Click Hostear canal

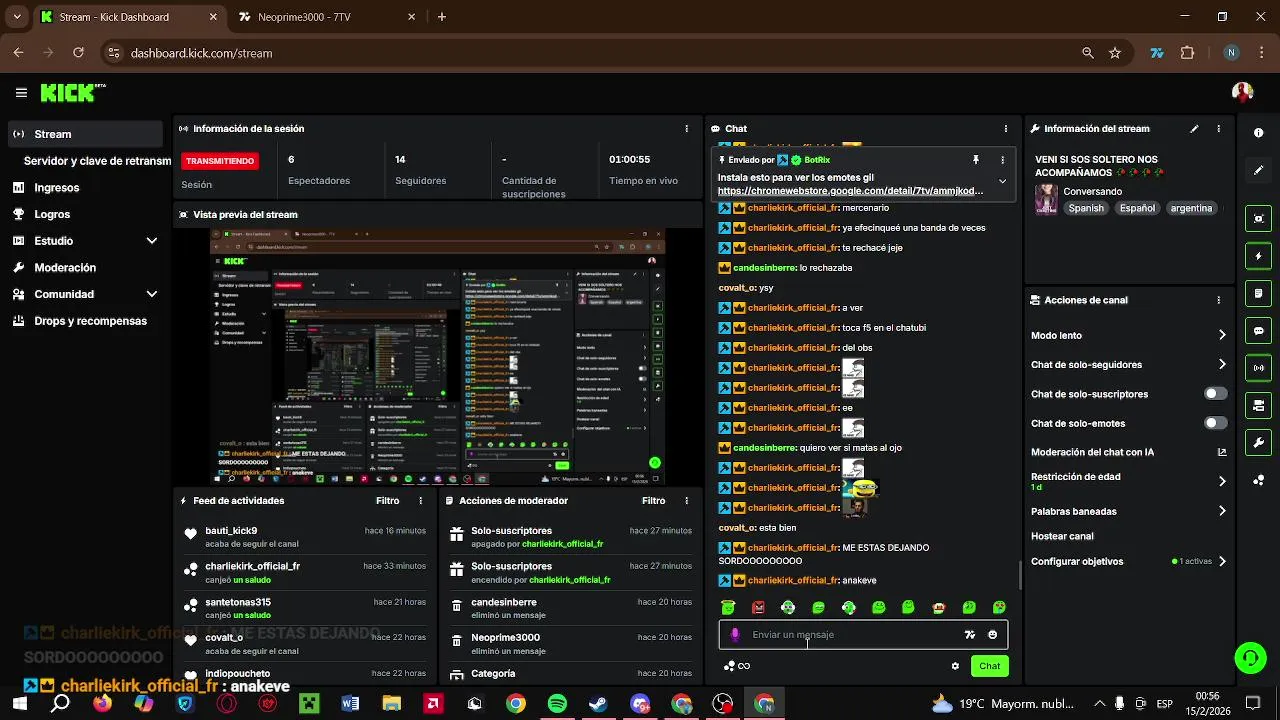pos(1062,536)
